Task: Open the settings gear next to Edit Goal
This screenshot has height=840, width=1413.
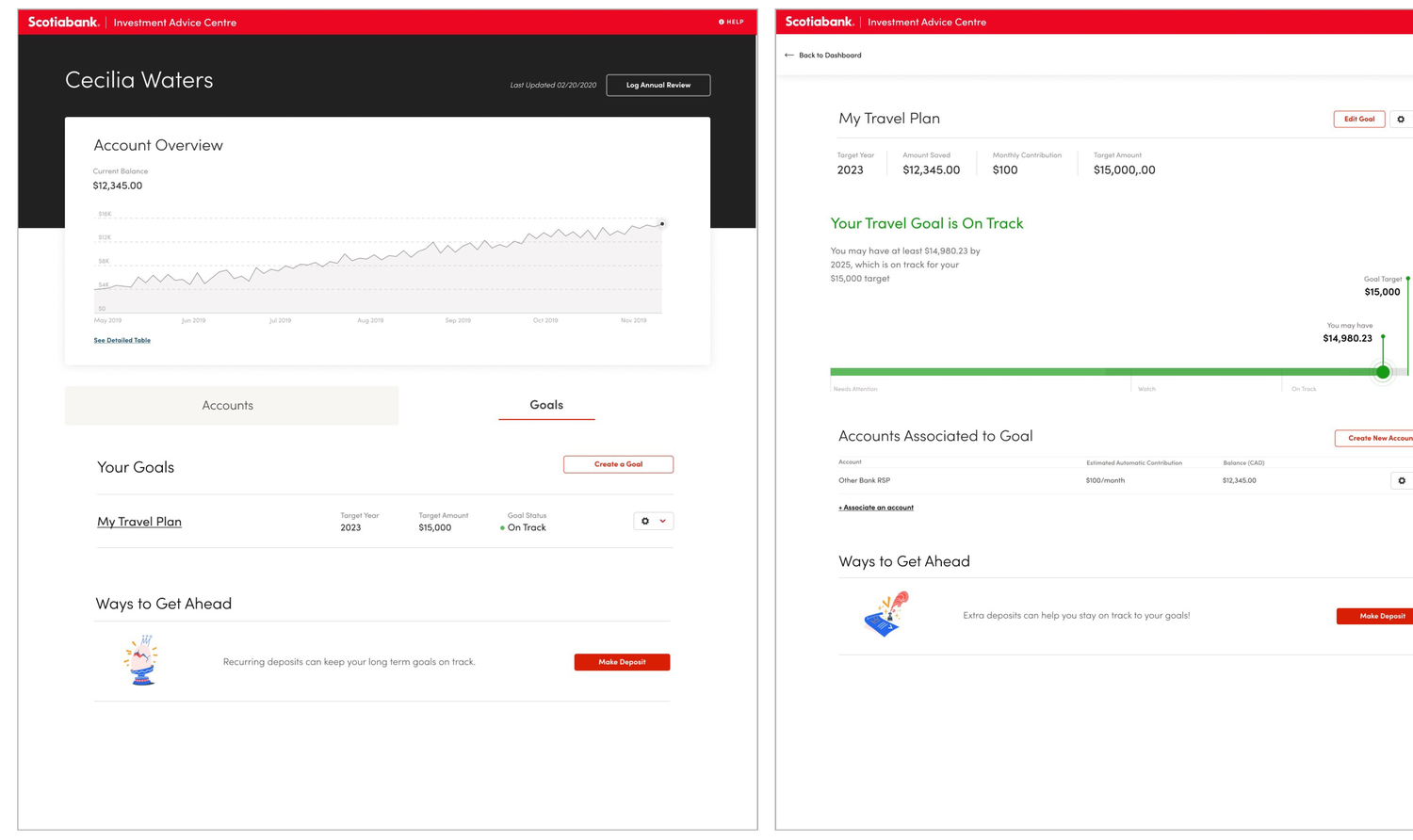Action: tap(1401, 120)
